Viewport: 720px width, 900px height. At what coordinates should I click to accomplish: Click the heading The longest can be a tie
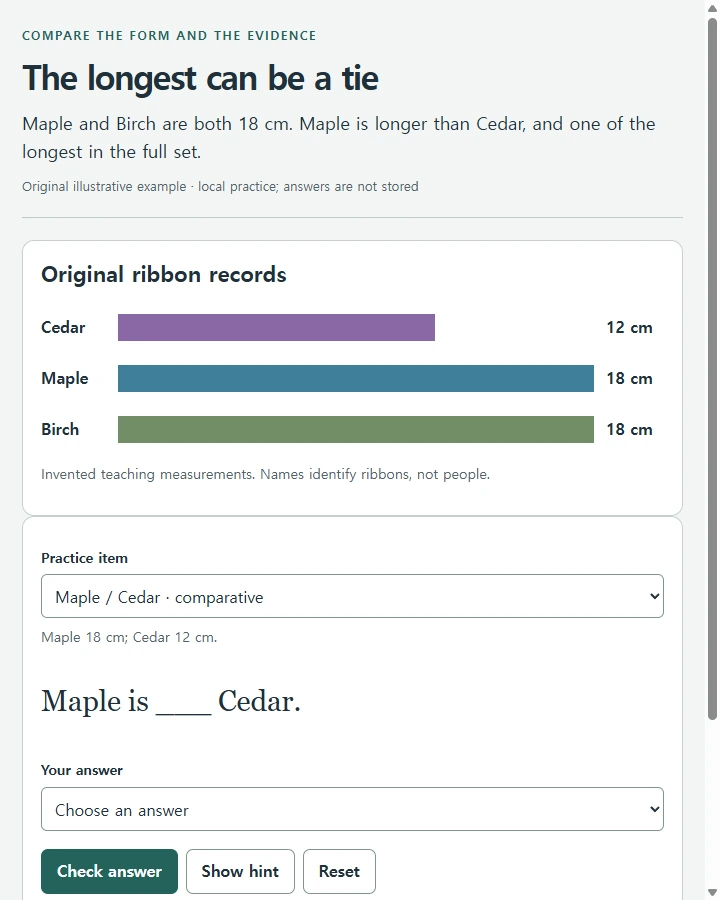(x=200, y=78)
